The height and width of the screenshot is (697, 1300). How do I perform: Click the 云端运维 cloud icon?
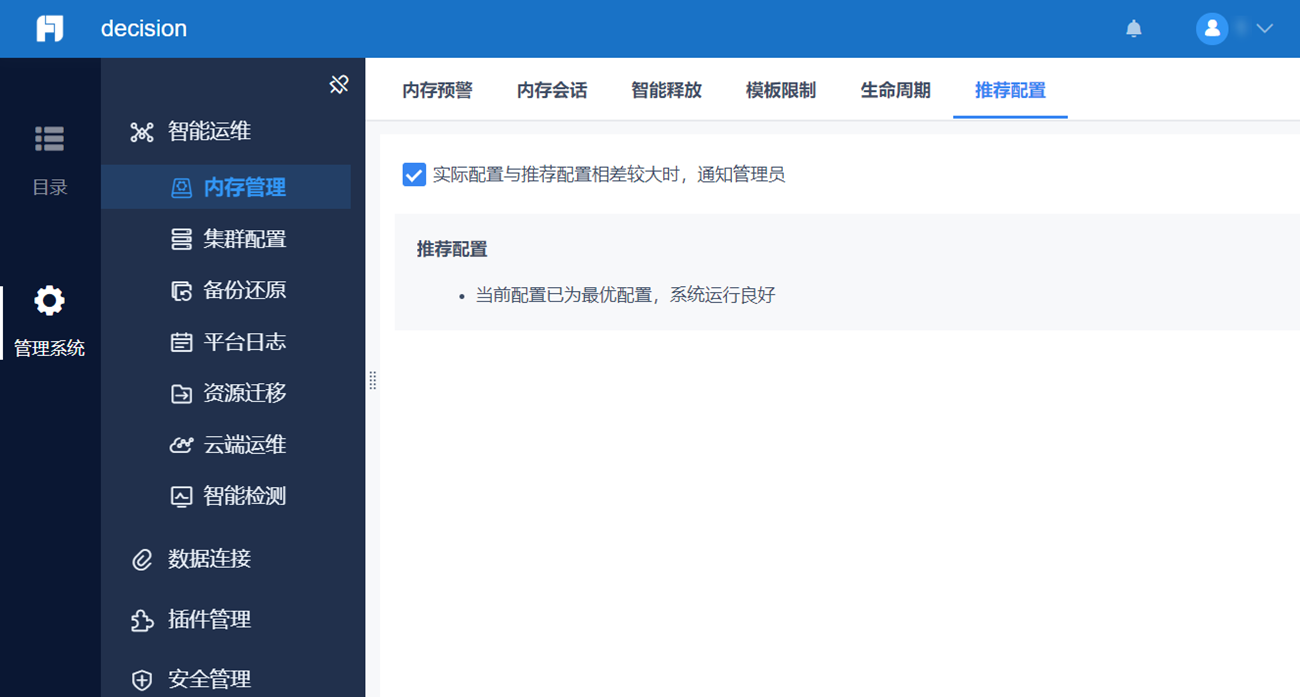coord(181,445)
